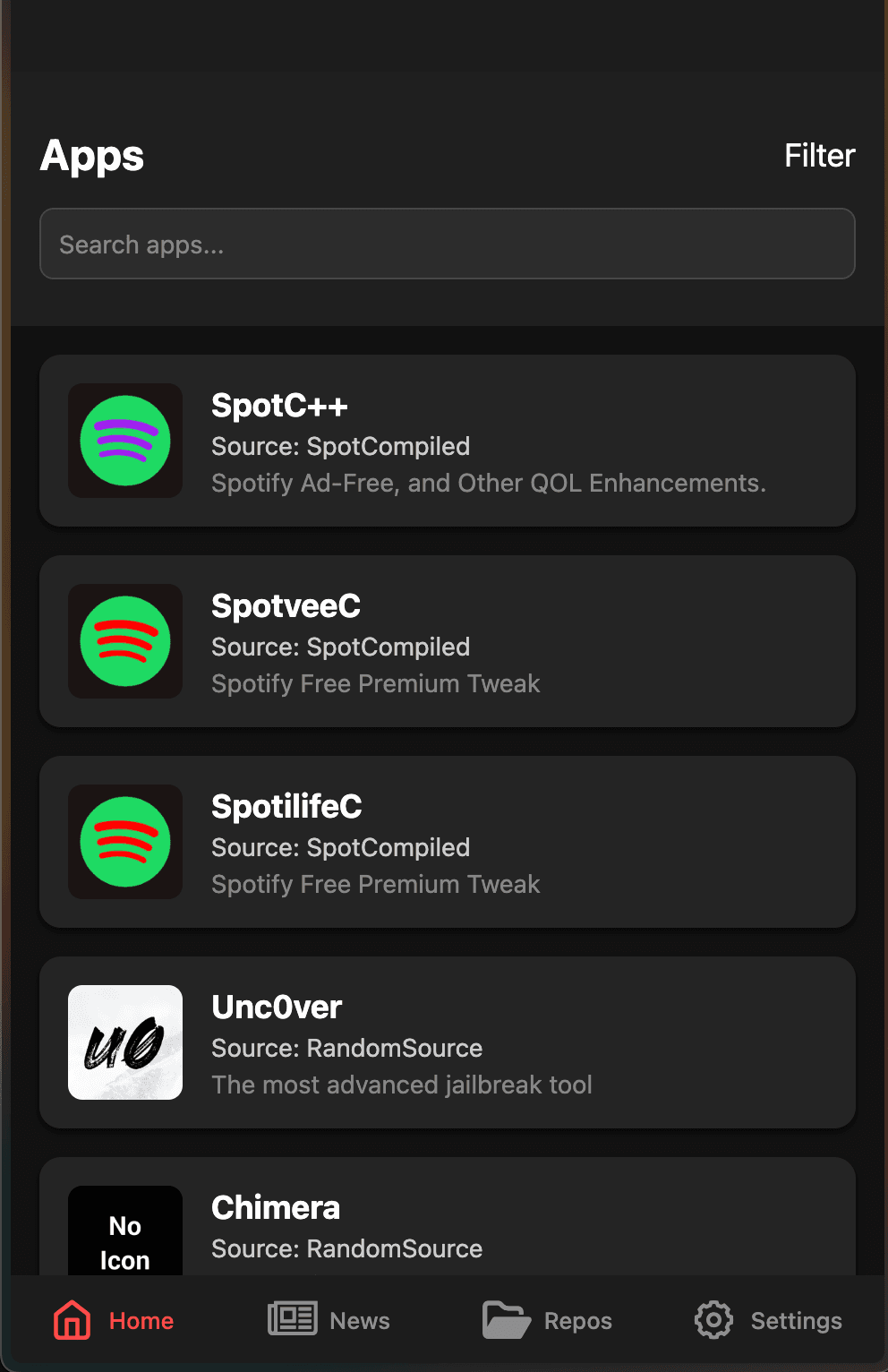Click Chimera's No Icon placeholder
The image size is (888, 1372).
pos(125,1234)
